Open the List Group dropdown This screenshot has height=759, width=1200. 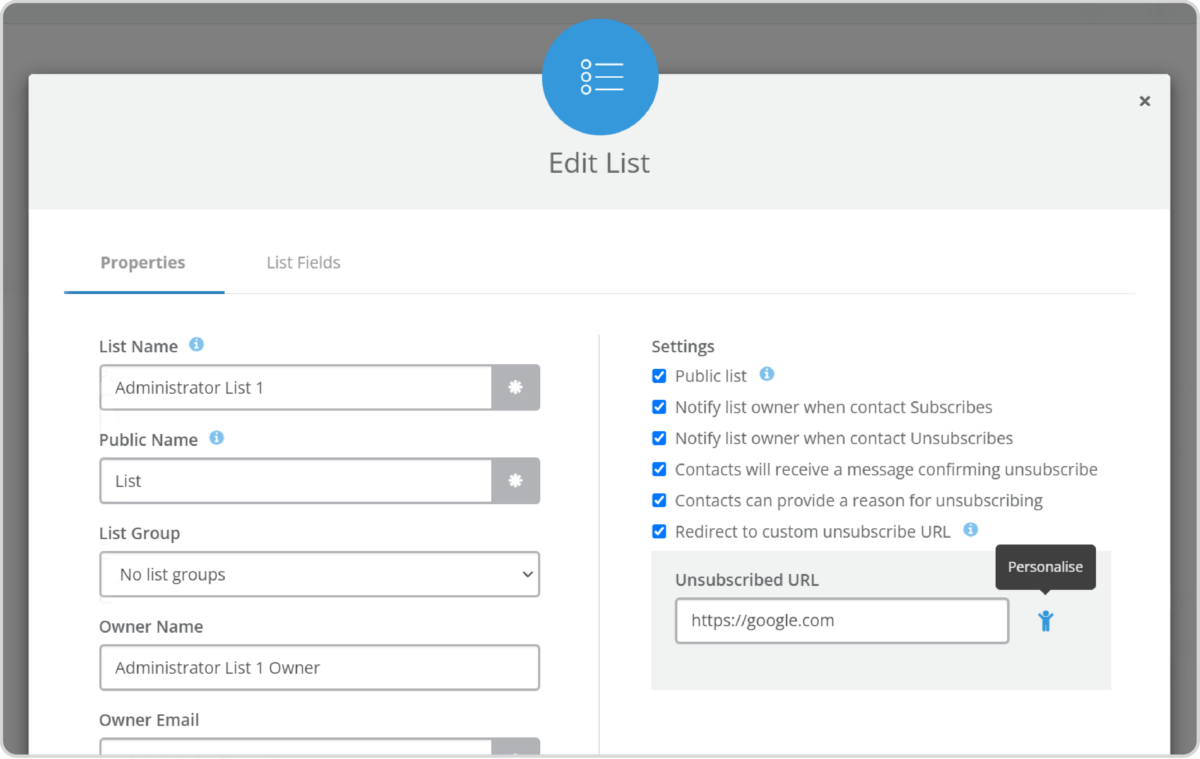point(319,574)
